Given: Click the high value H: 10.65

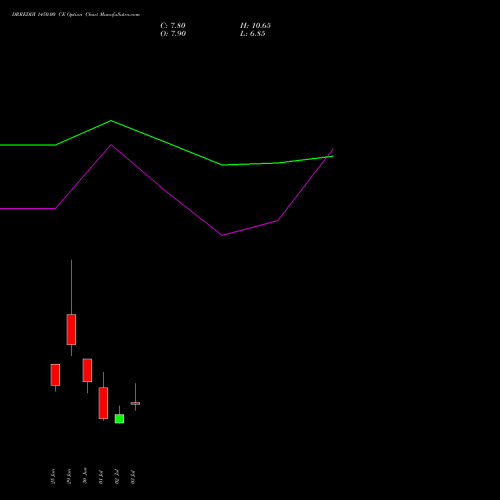Looking at the screenshot, I should tap(255, 26).
